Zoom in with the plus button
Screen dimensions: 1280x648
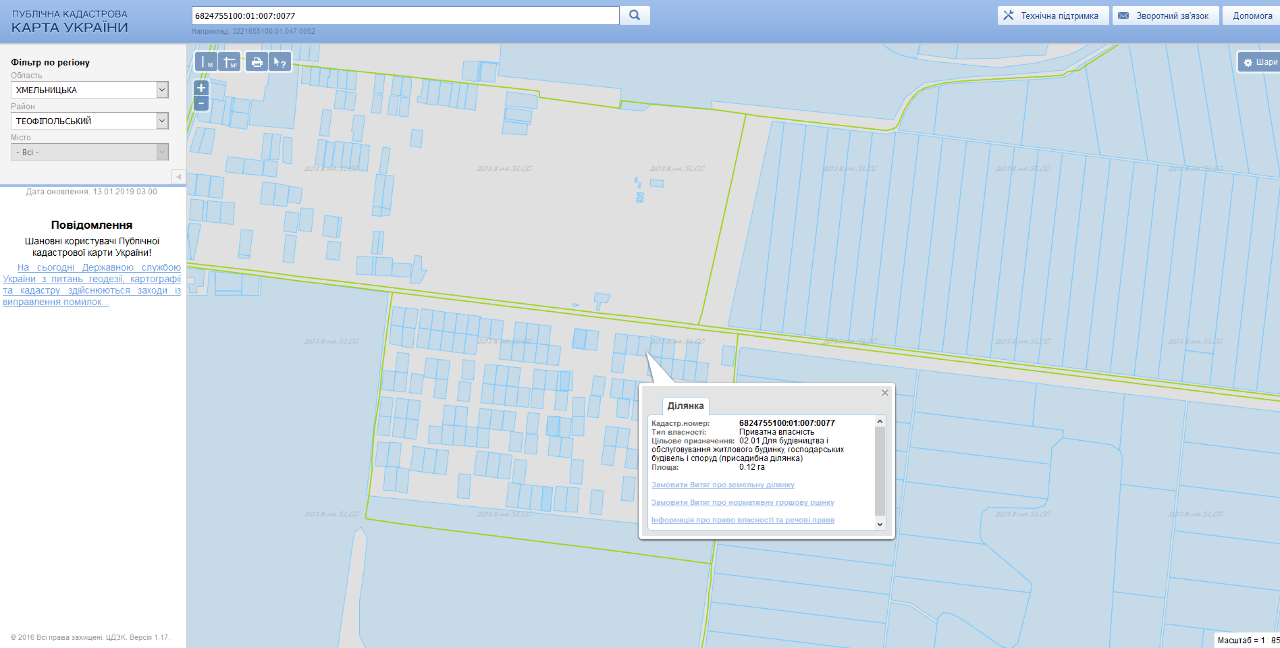tap(201, 88)
